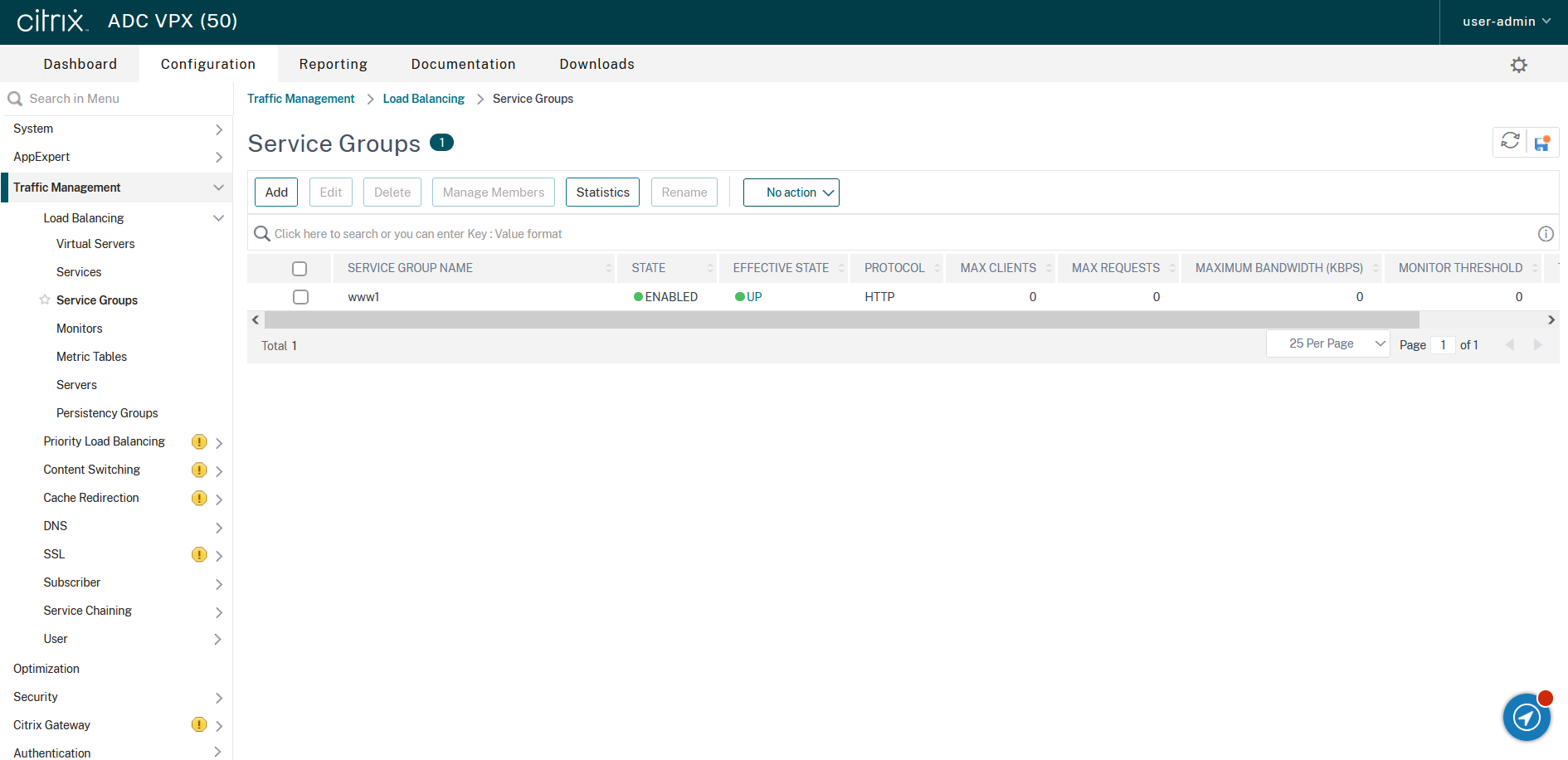Open the settings gear icon
Image resolution: width=1568 pixels, height=760 pixels.
click(1518, 65)
